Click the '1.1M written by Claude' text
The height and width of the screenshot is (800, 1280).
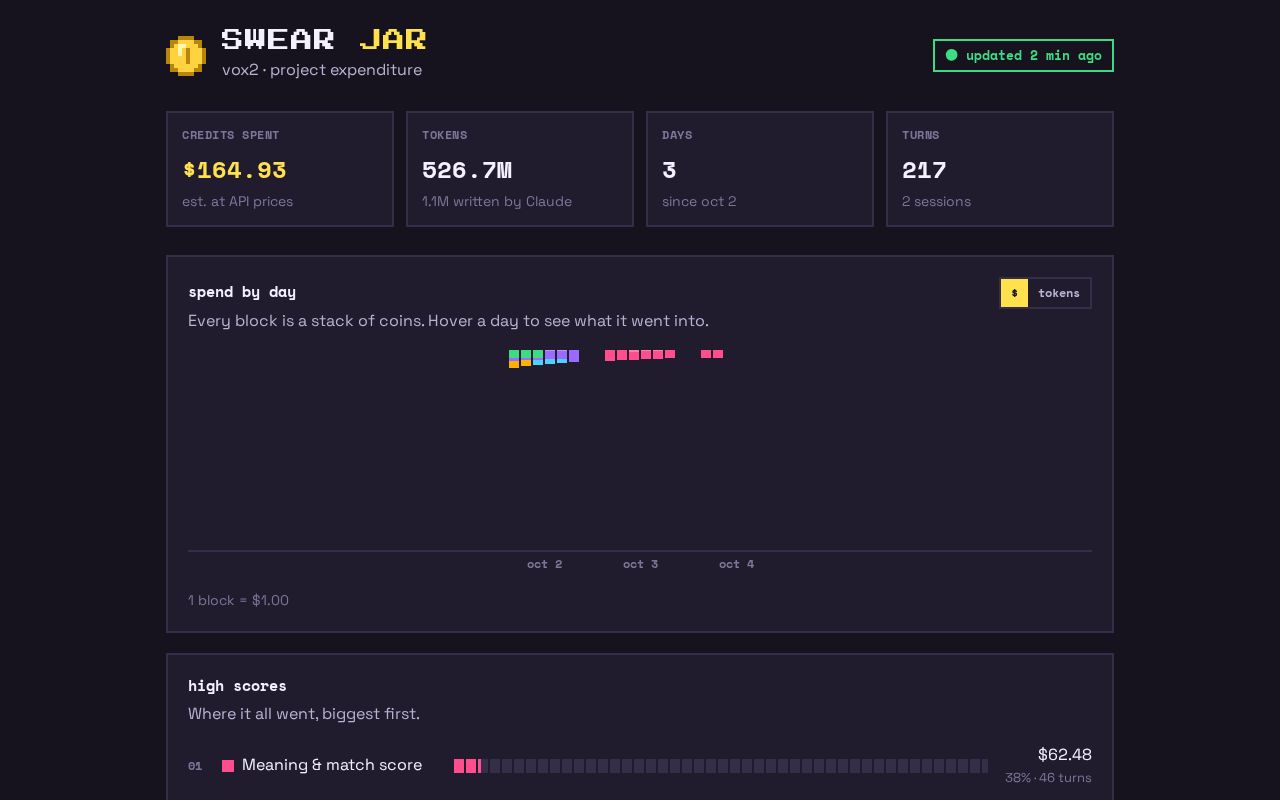[497, 201]
